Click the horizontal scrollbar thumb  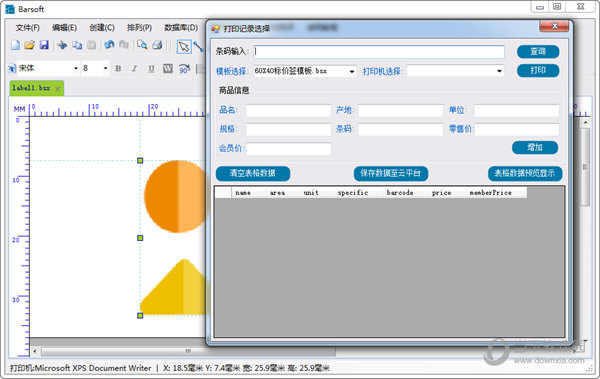coord(188,351)
